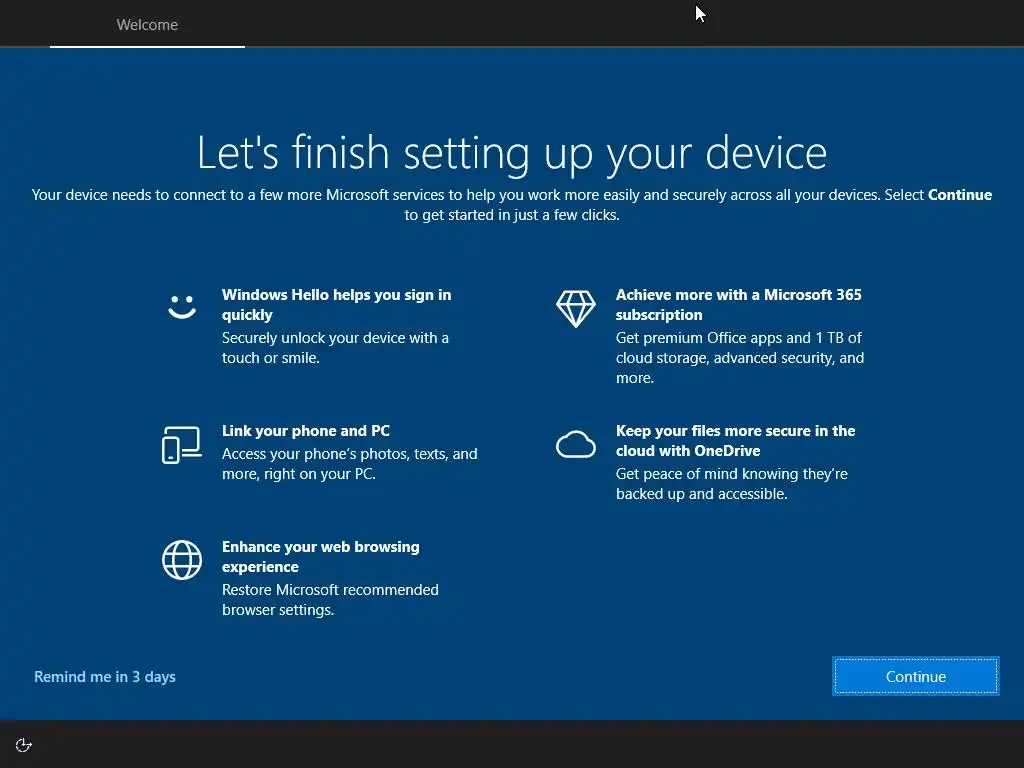1024x768 pixels.
Task: Click the "Your device needs to connect" paragraph
Action: click(512, 204)
